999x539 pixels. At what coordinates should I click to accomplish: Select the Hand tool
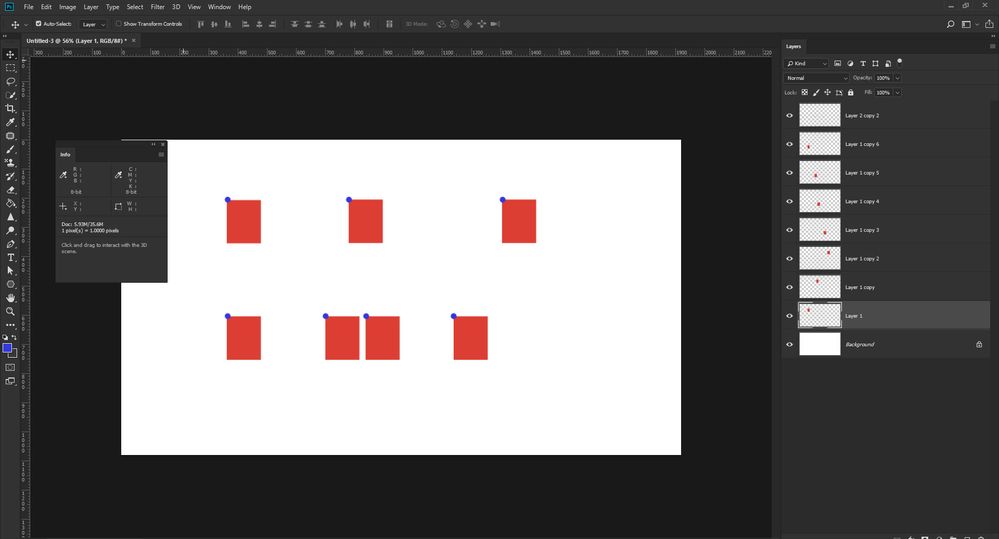(10, 298)
